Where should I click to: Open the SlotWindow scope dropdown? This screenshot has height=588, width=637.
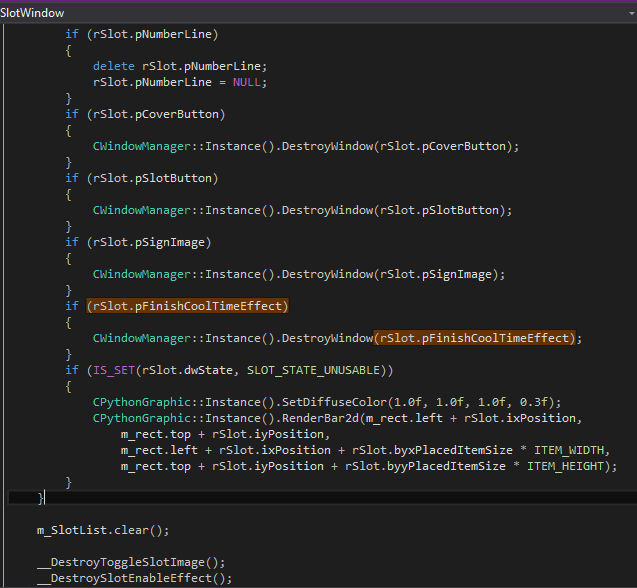[318, 13]
